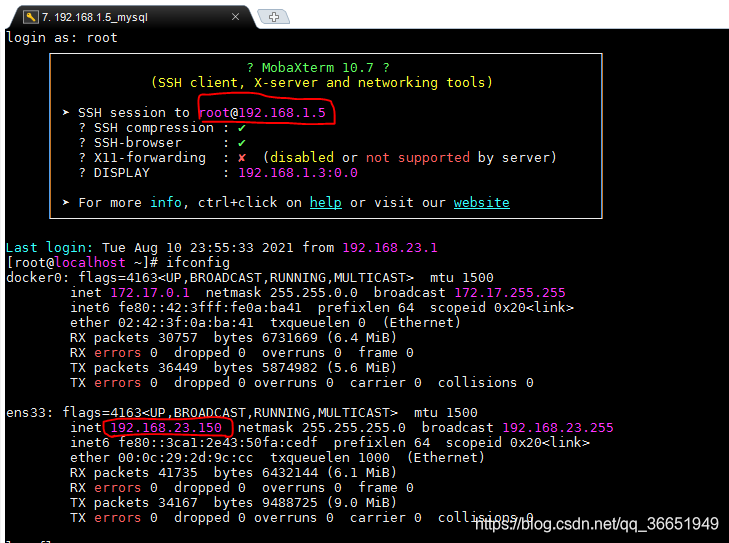Close the 192.168.1.5_mysql tab

pos(235,17)
